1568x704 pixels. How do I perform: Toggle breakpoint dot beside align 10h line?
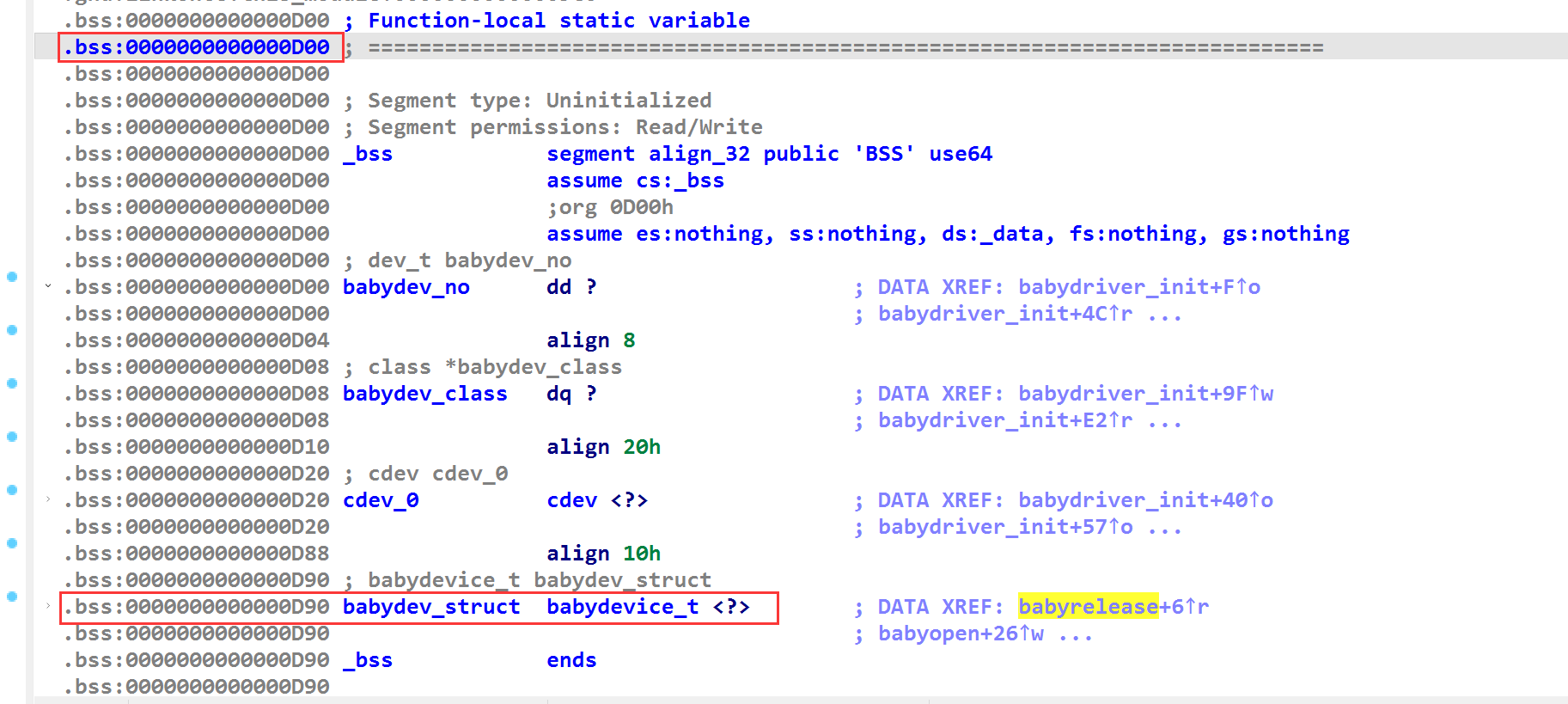point(12,543)
